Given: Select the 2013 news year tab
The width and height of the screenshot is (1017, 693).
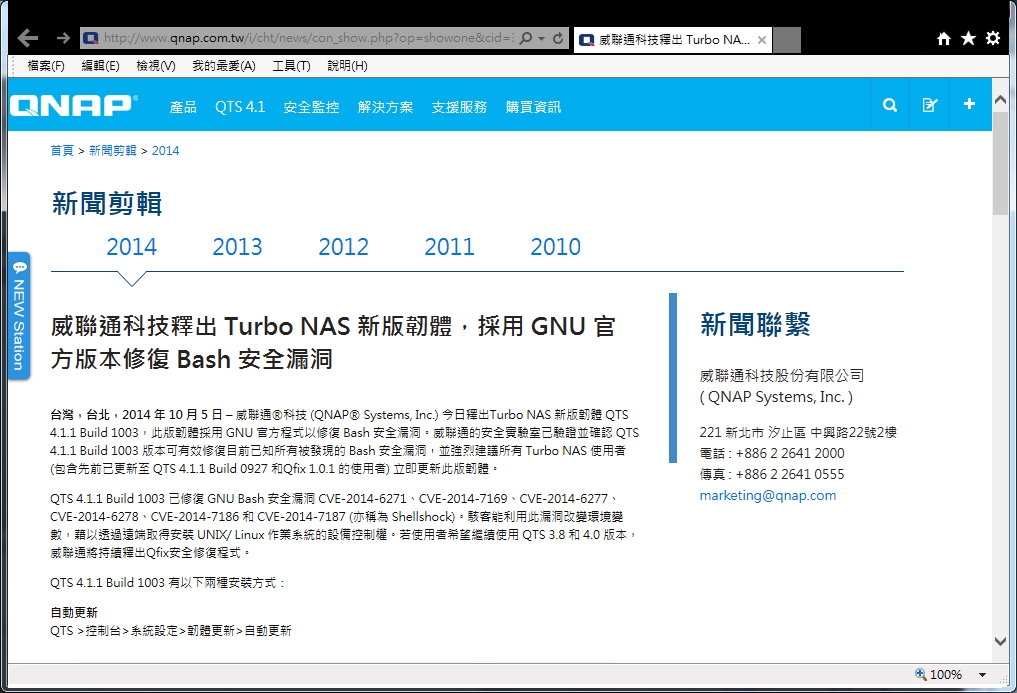Looking at the screenshot, I should (237, 247).
